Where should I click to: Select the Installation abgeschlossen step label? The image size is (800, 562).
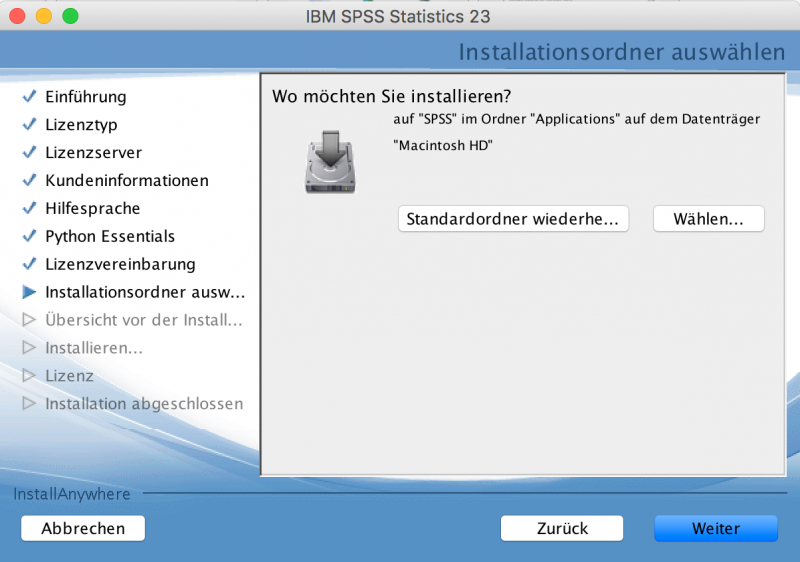click(x=144, y=403)
